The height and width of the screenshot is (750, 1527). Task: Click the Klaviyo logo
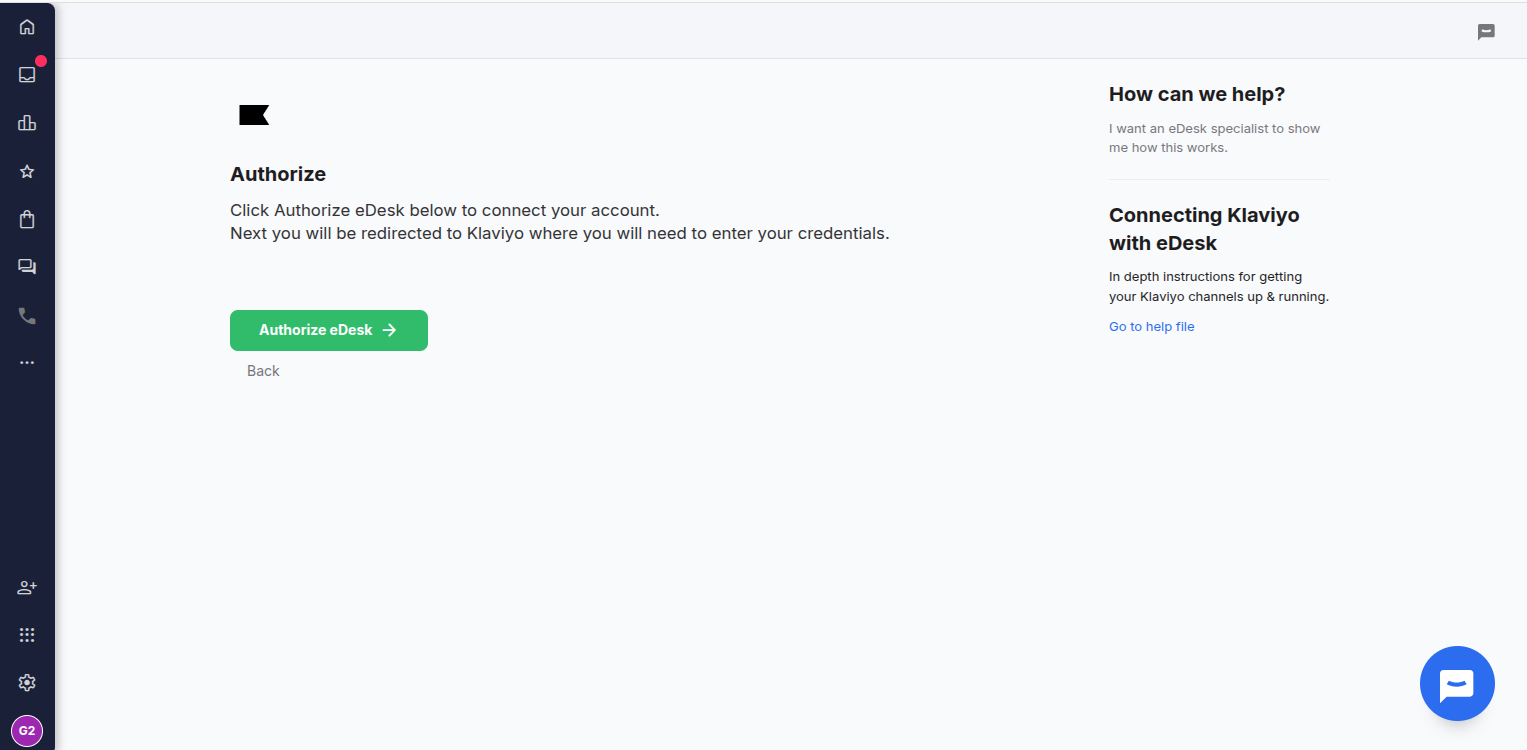click(x=254, y=114)
